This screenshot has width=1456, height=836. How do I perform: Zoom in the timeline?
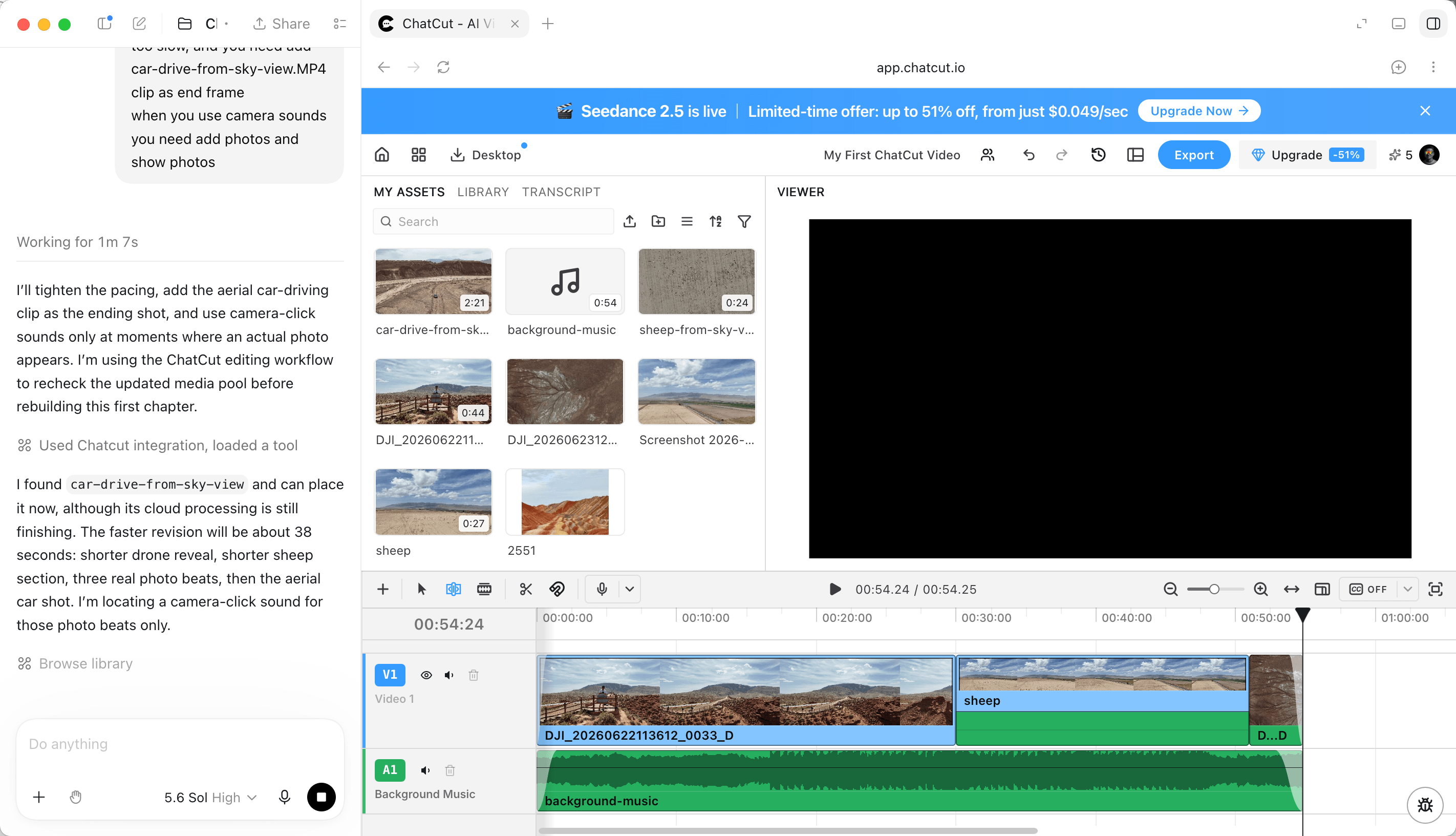pyautogui.click(x=1260, y=589)
